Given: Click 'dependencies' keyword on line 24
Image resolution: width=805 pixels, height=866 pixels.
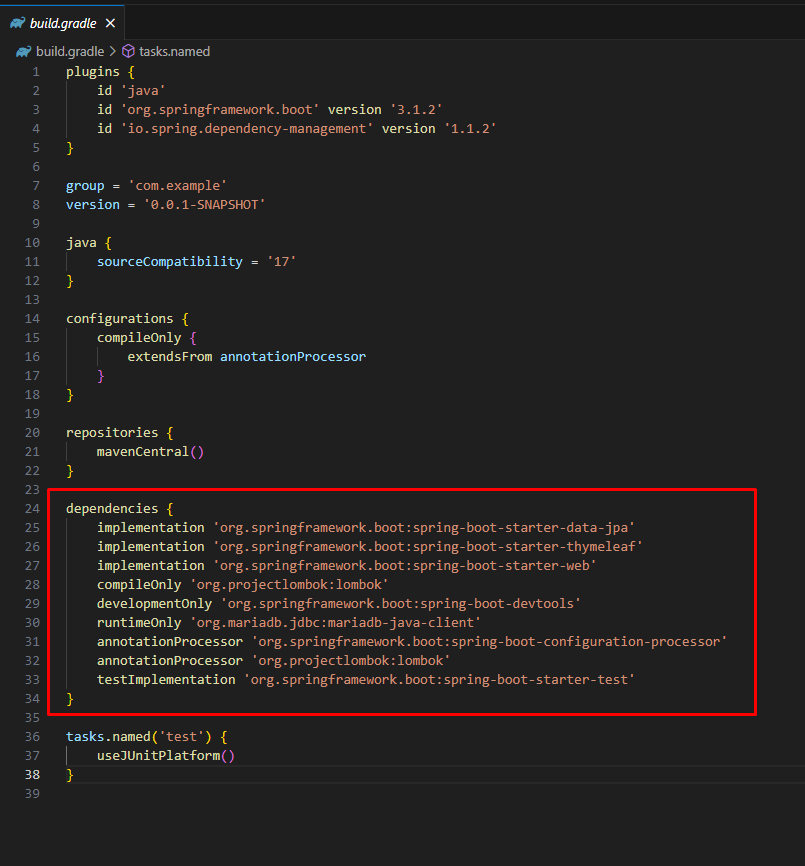Looking at the screenshot, I should pos(112,509).
